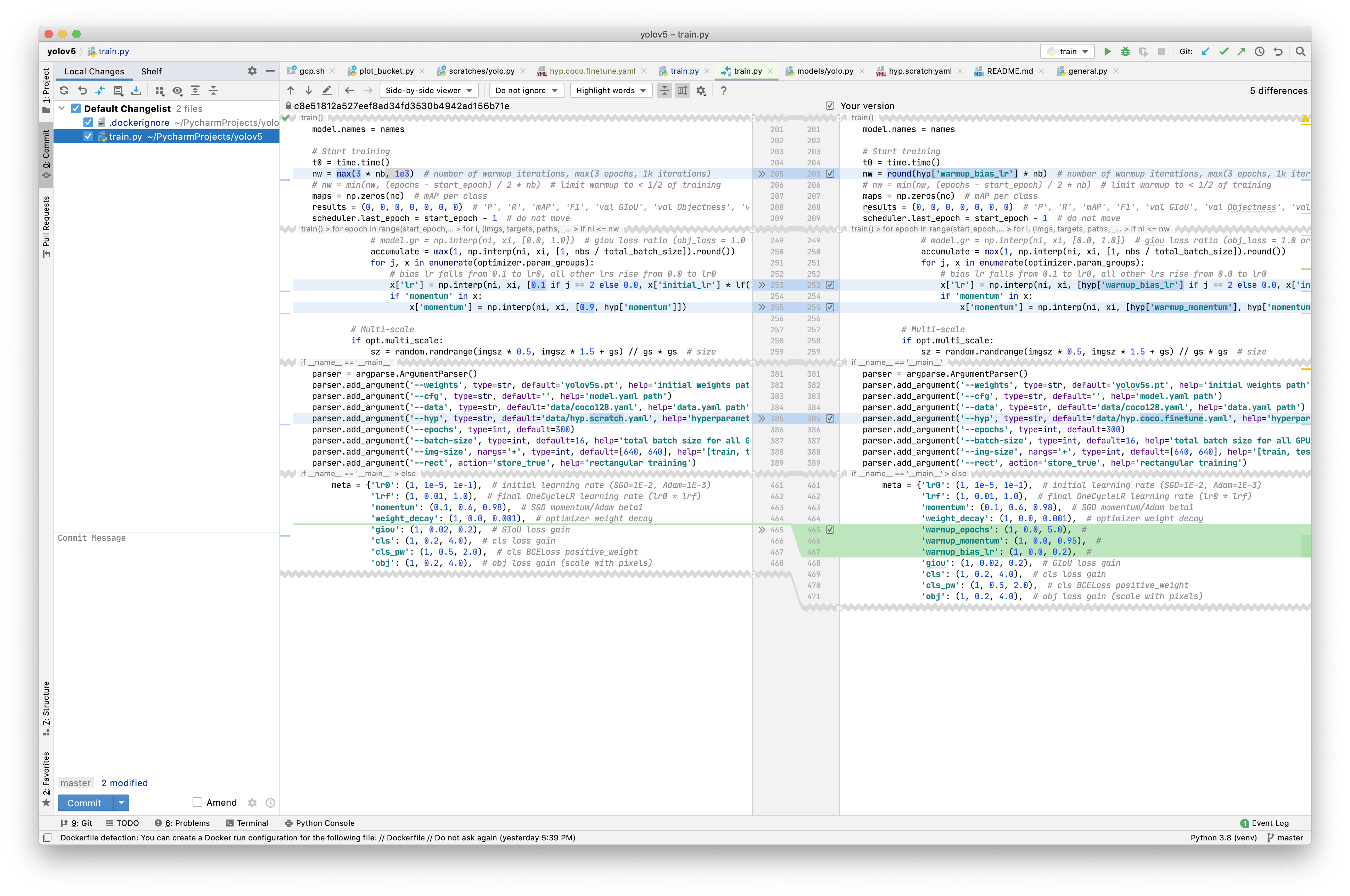Screen dimensions: 1350x896
Task: Open the hyp.scratch.yaml editor tab
Action: pos(919,71)
